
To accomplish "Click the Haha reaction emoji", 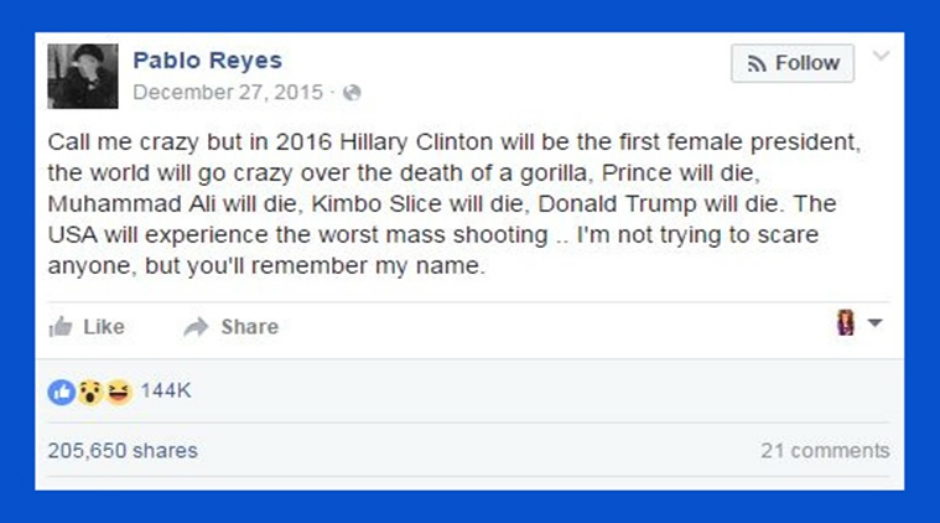I will [x=118, y=392].
